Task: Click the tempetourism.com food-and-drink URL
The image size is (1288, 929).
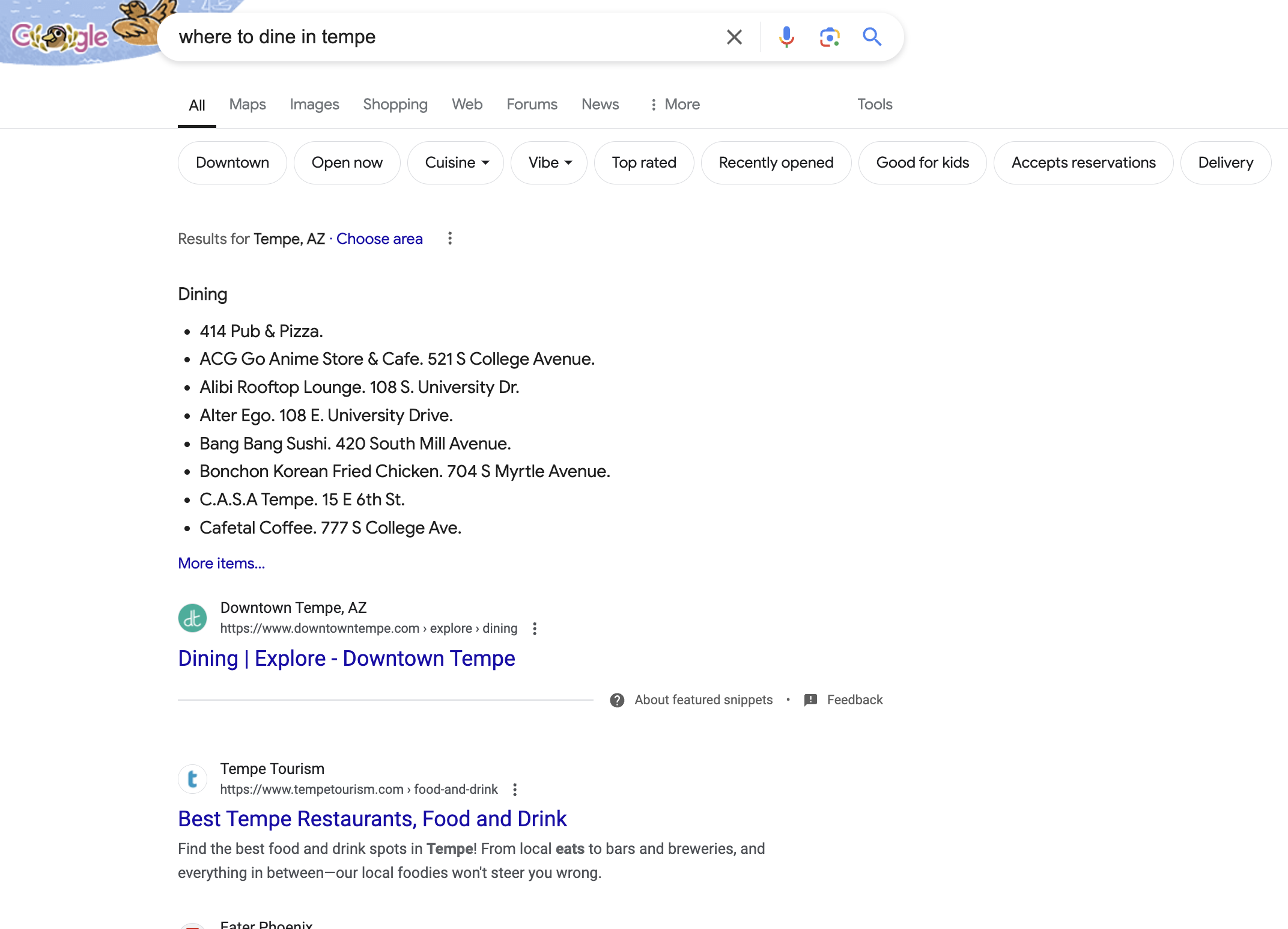Action: tap(359, 790)
